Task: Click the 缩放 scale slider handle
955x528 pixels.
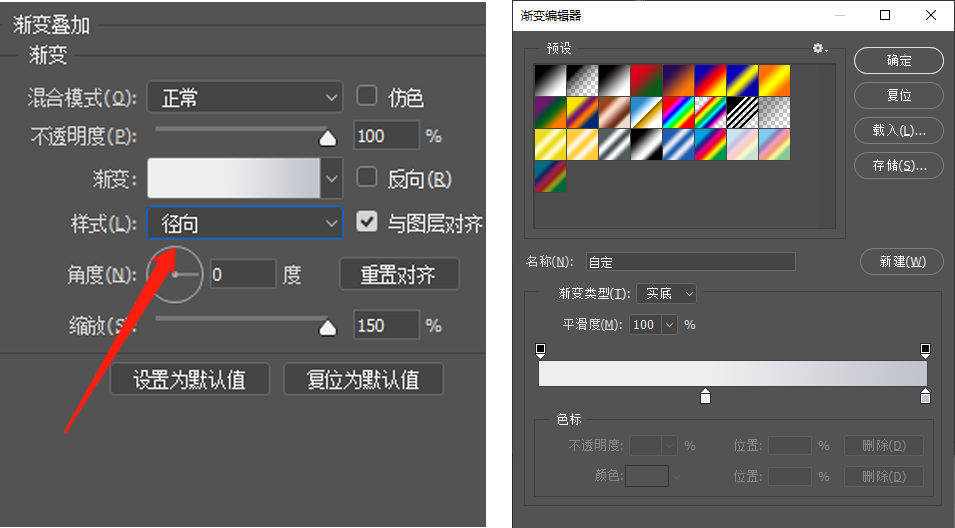Action: [x=327, y=327]
